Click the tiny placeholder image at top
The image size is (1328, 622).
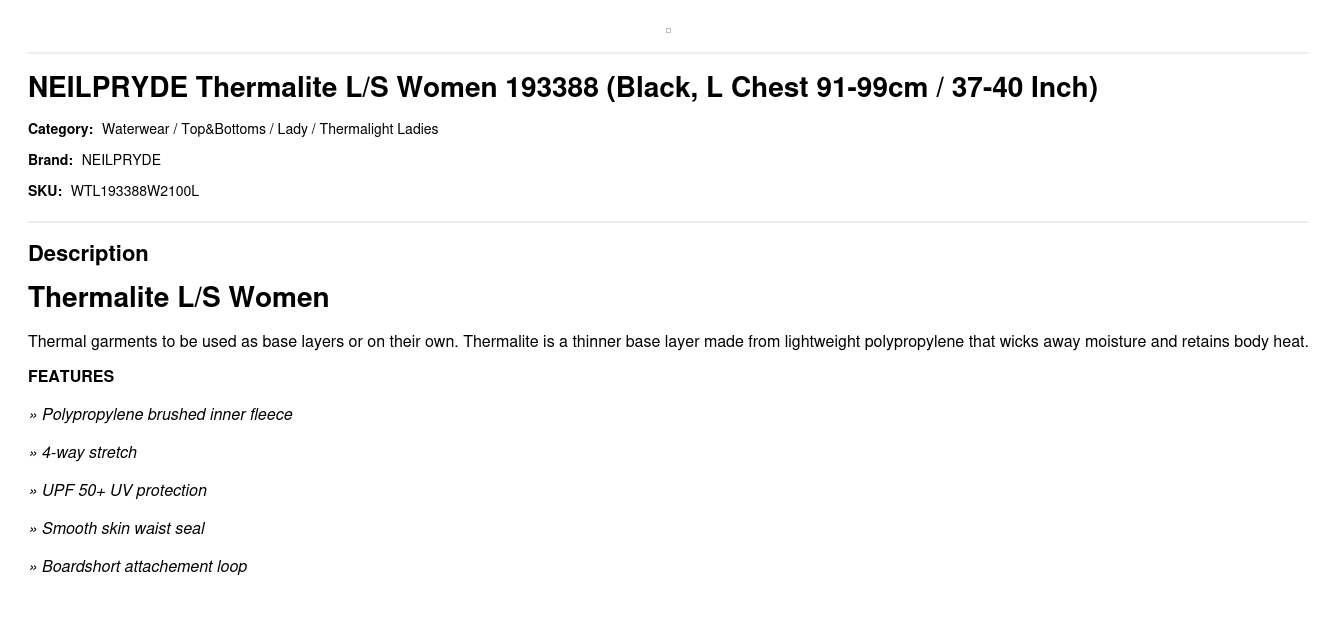(x=668, y=31)
